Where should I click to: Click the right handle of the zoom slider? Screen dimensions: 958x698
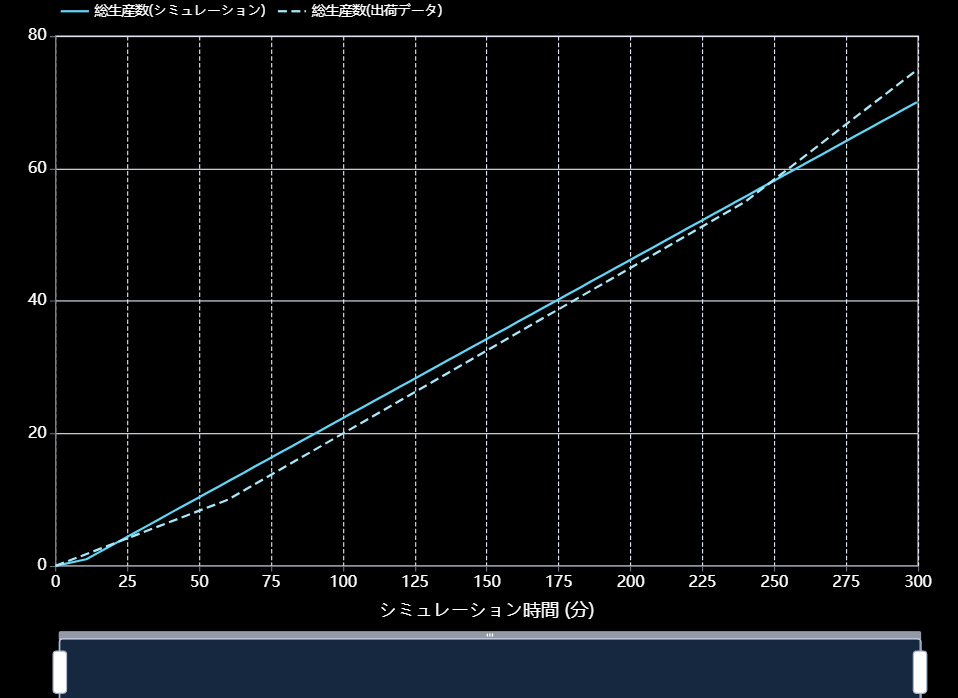click(x=920, y=672)
